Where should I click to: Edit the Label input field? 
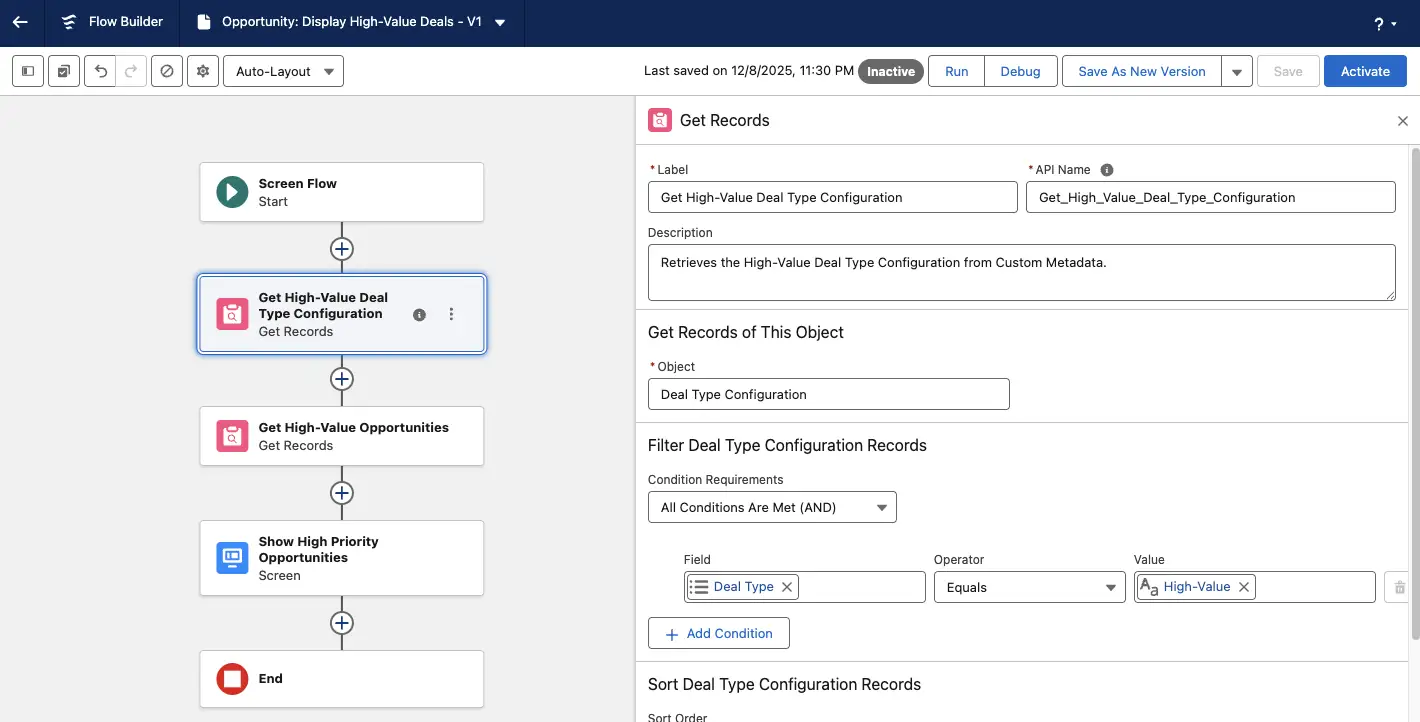(x=833, y=197)
